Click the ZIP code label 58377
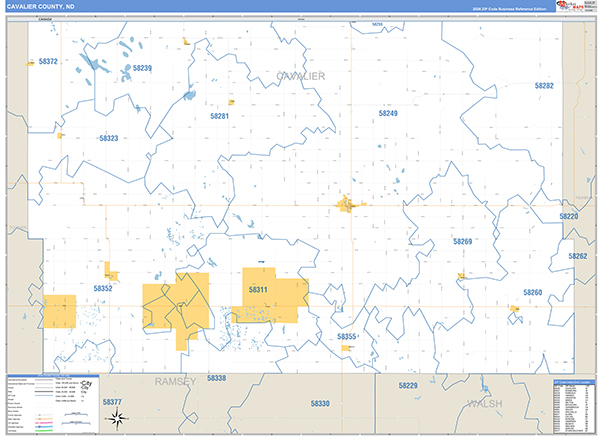The height and width of the screenshot is (436, 600). [112, 402]
